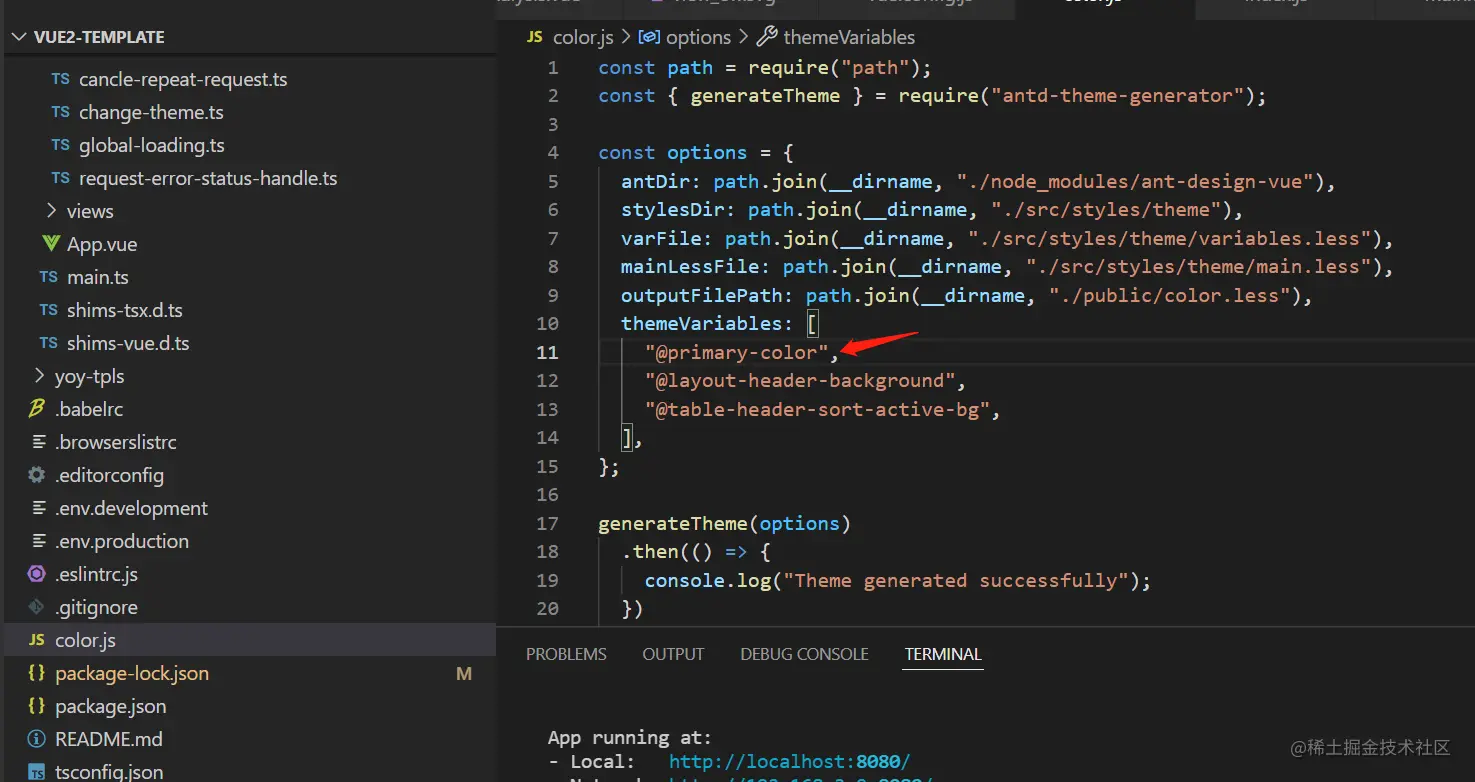1475x782 pixels.
Task: Switch to the PROBLEMS panel tab
Action: coord(566,654)
